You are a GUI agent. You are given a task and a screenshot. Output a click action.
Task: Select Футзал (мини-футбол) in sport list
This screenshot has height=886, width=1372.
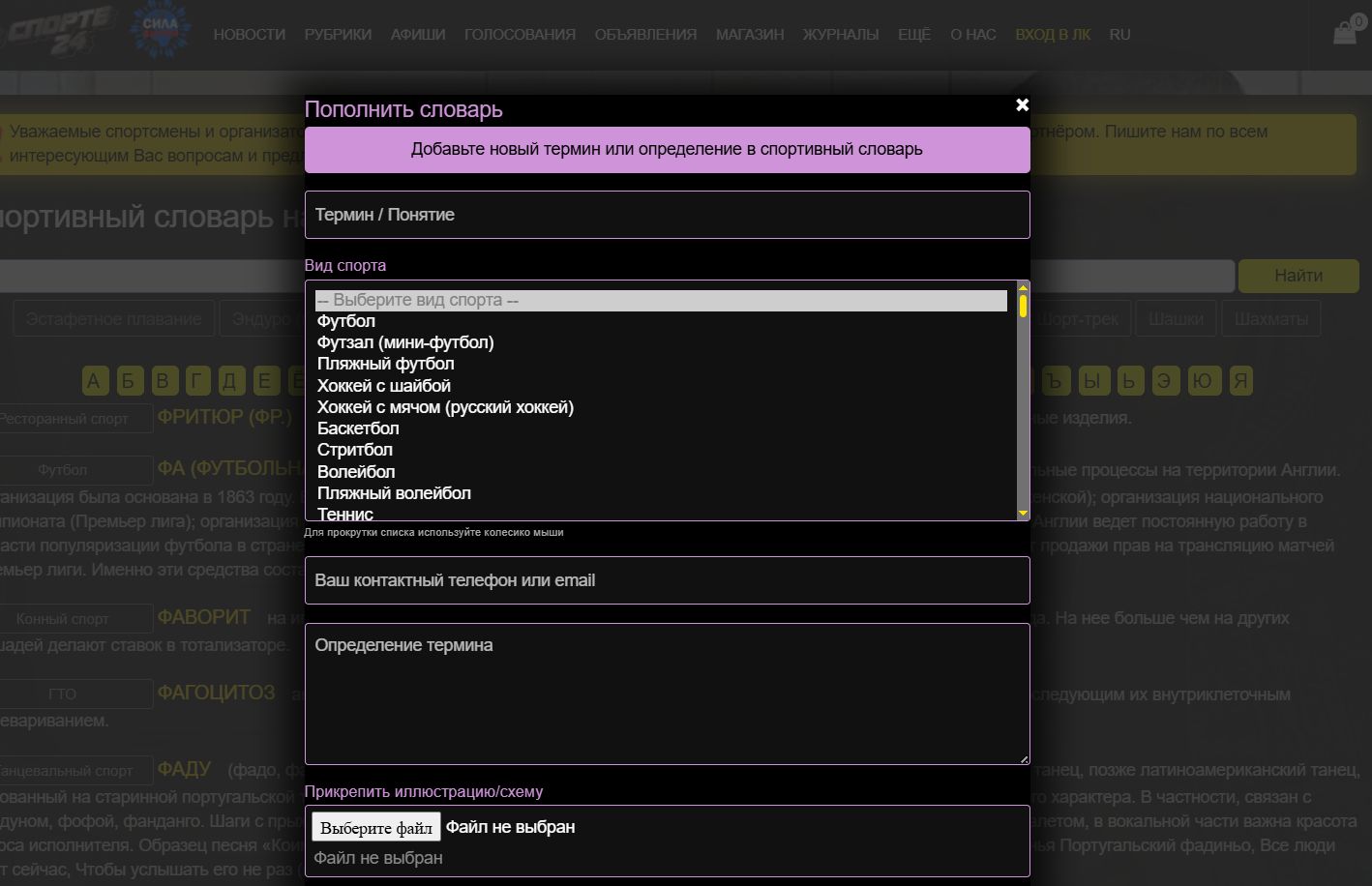pos(661,342)
